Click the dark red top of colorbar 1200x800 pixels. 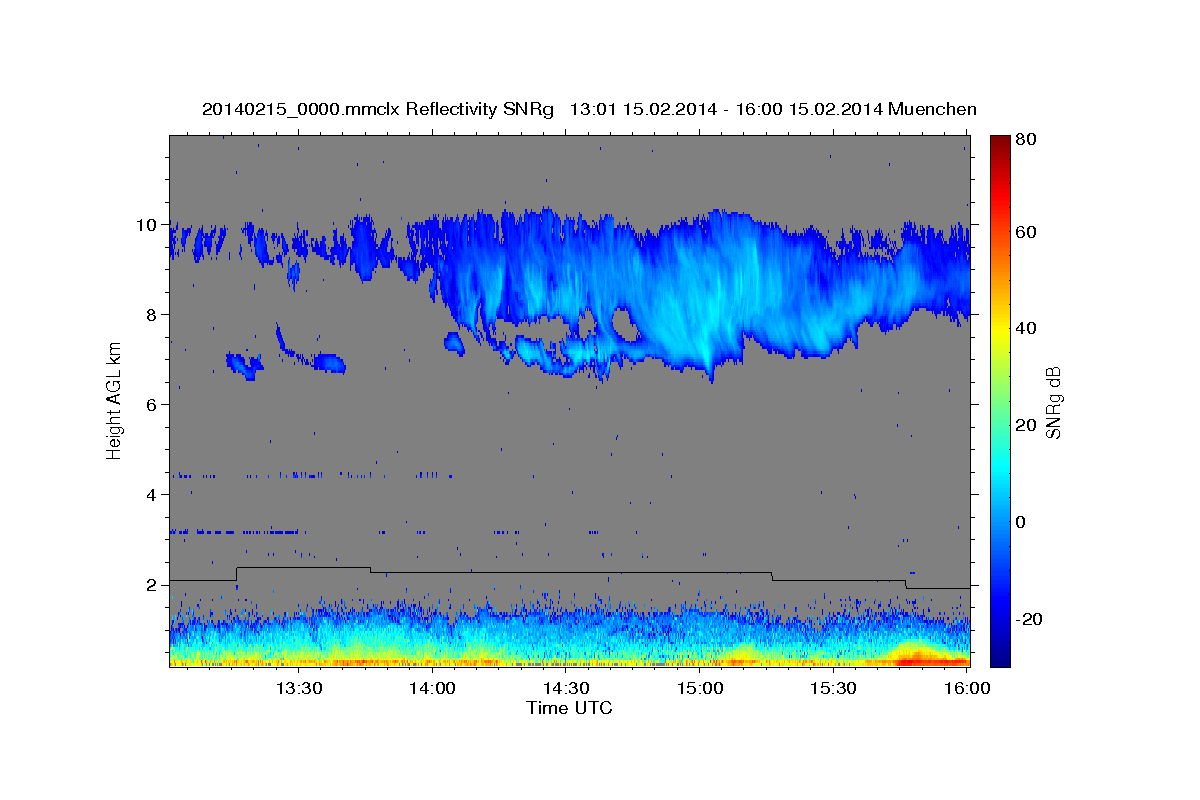pos(1000,143)
